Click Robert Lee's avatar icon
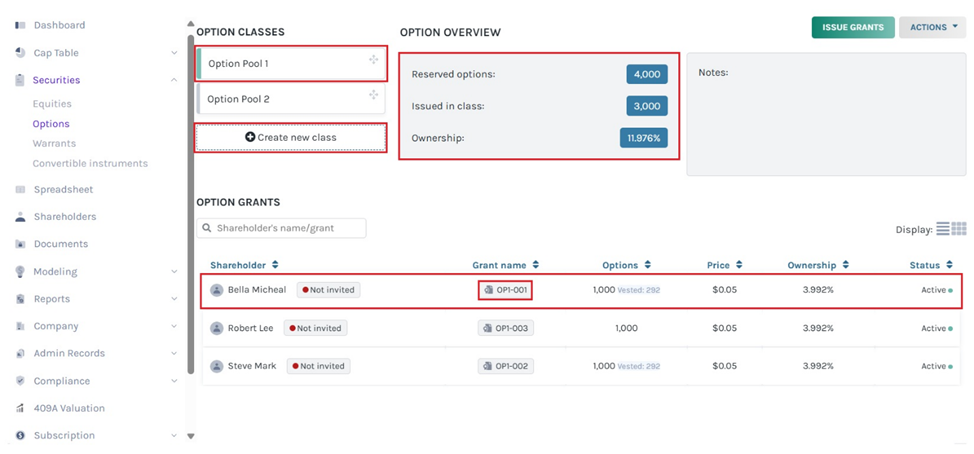The image size is (974, 454). (217, 328)
